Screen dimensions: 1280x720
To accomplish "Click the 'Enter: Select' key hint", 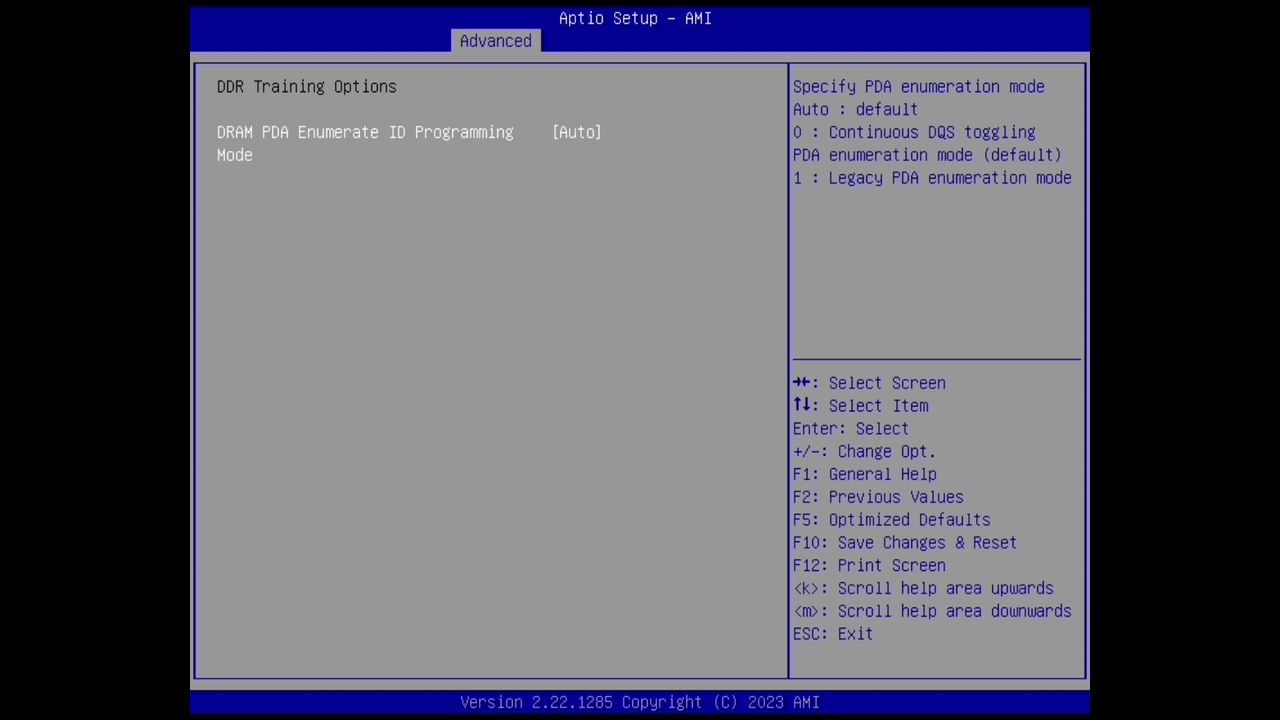I will pyautogui.click(x=851, y=429).
